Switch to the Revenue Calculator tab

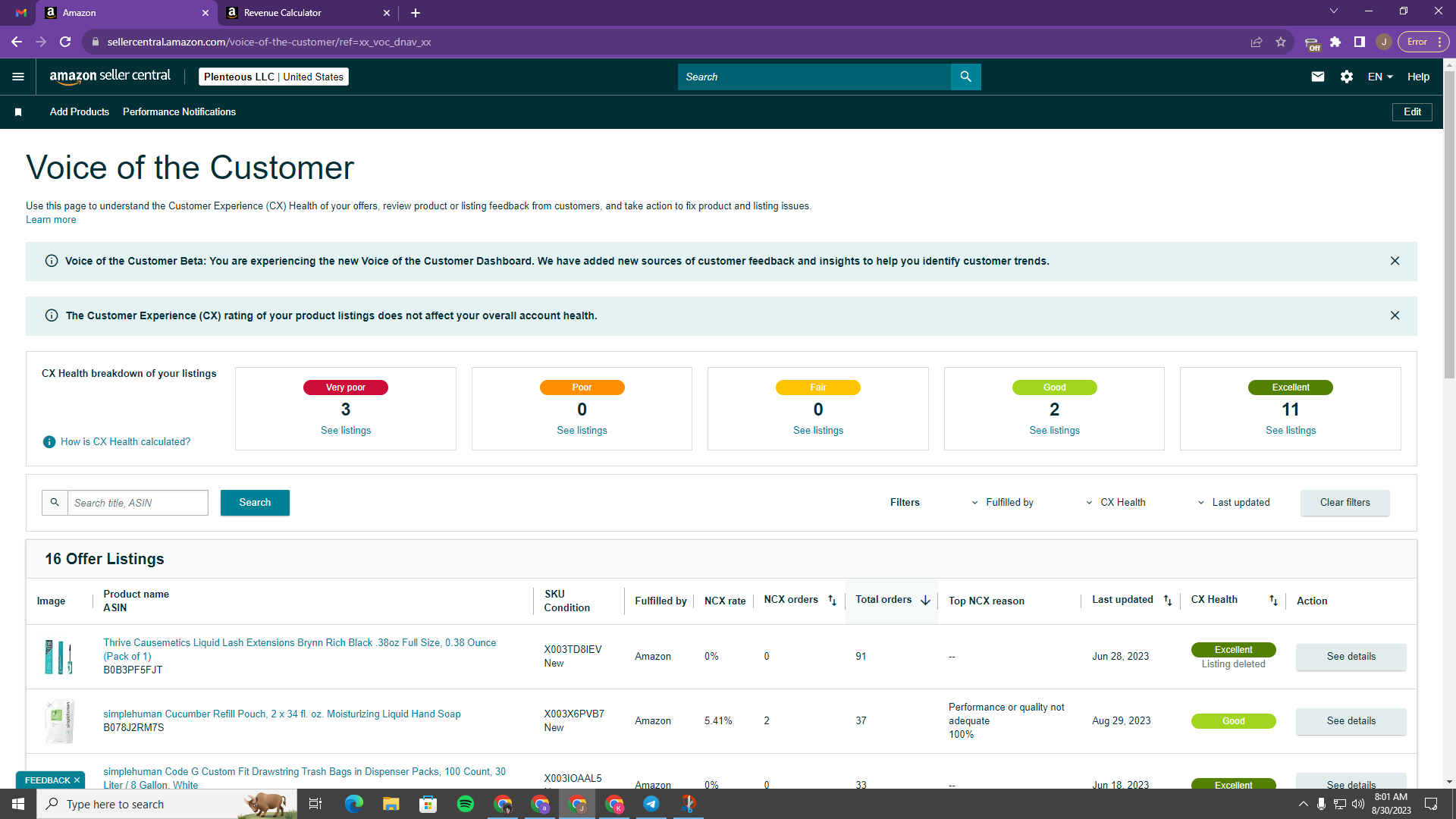point(307,13)
